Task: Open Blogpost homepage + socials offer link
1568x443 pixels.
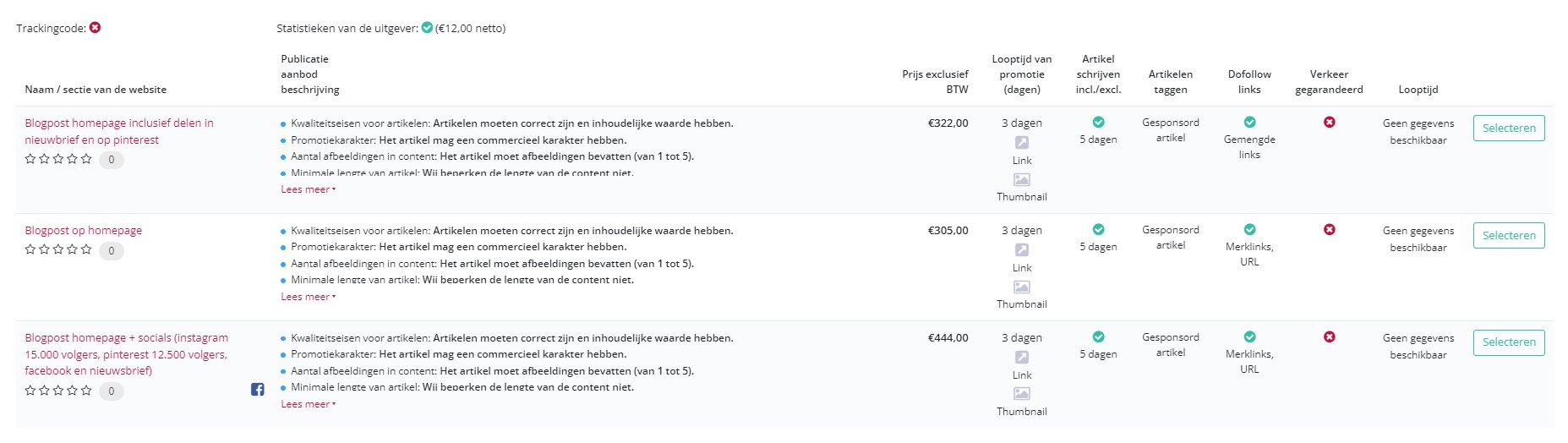Action: coord(127,354)
